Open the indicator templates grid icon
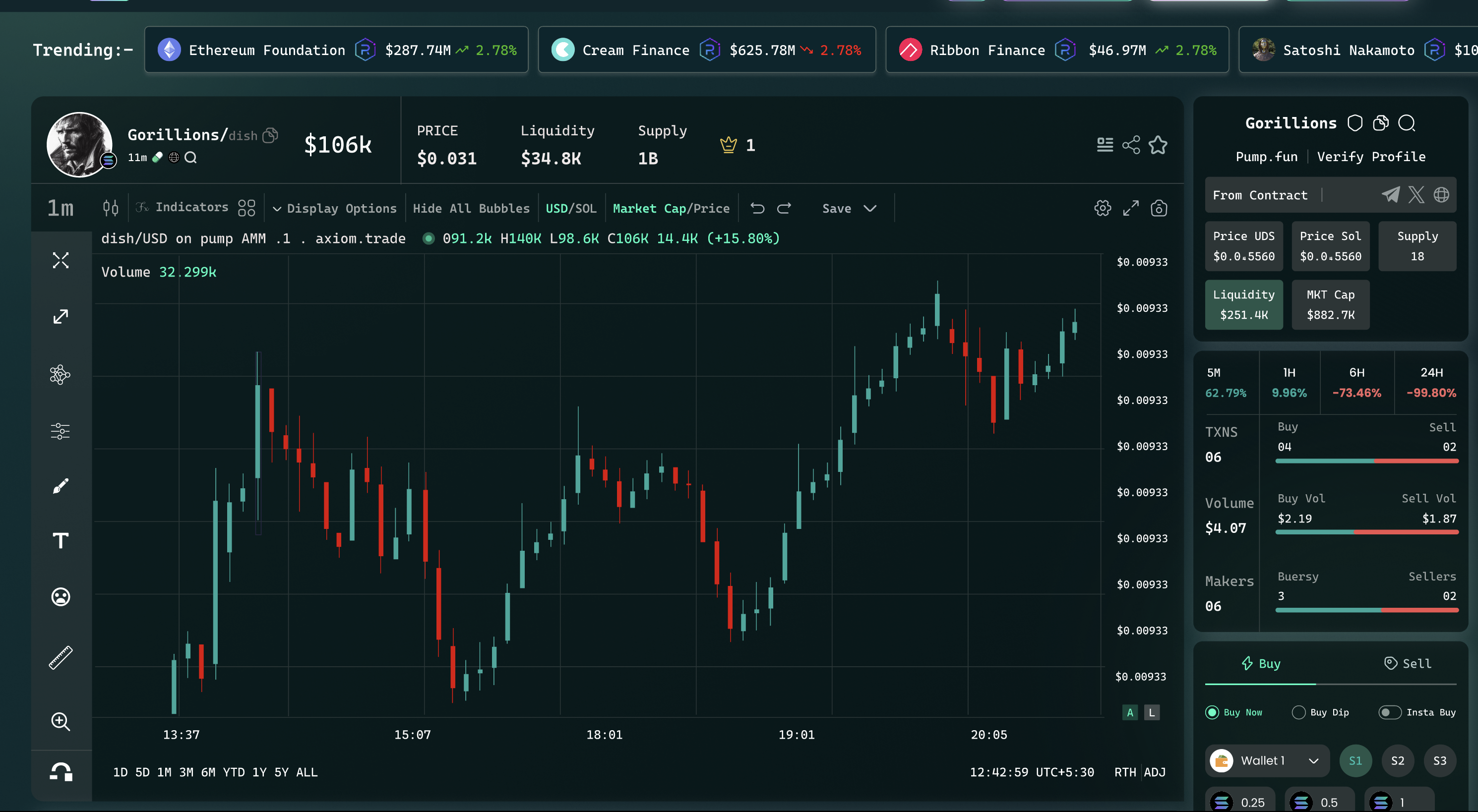 tap(246, 208)
